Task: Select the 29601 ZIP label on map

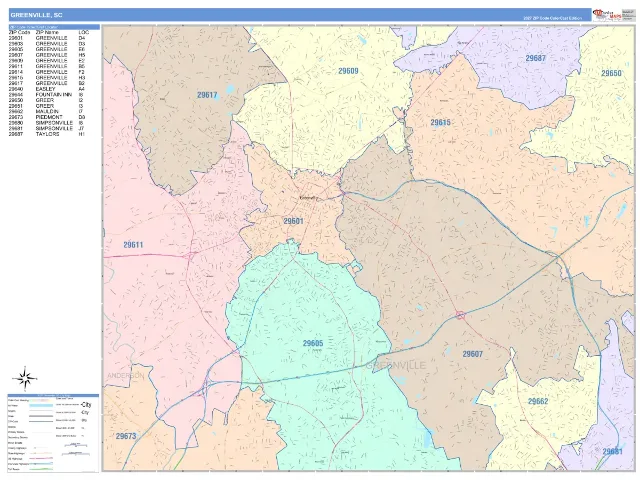Action: coord(293,221)
